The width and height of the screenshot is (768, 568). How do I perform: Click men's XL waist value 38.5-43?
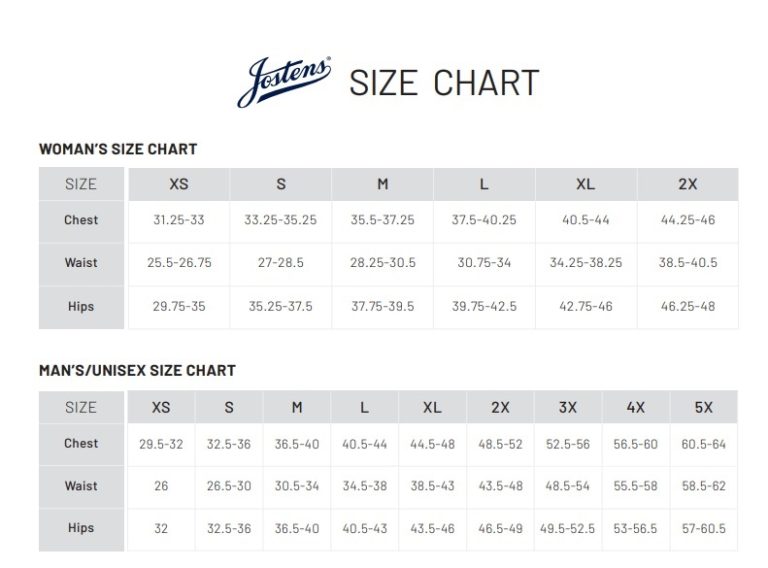[432, 486]
